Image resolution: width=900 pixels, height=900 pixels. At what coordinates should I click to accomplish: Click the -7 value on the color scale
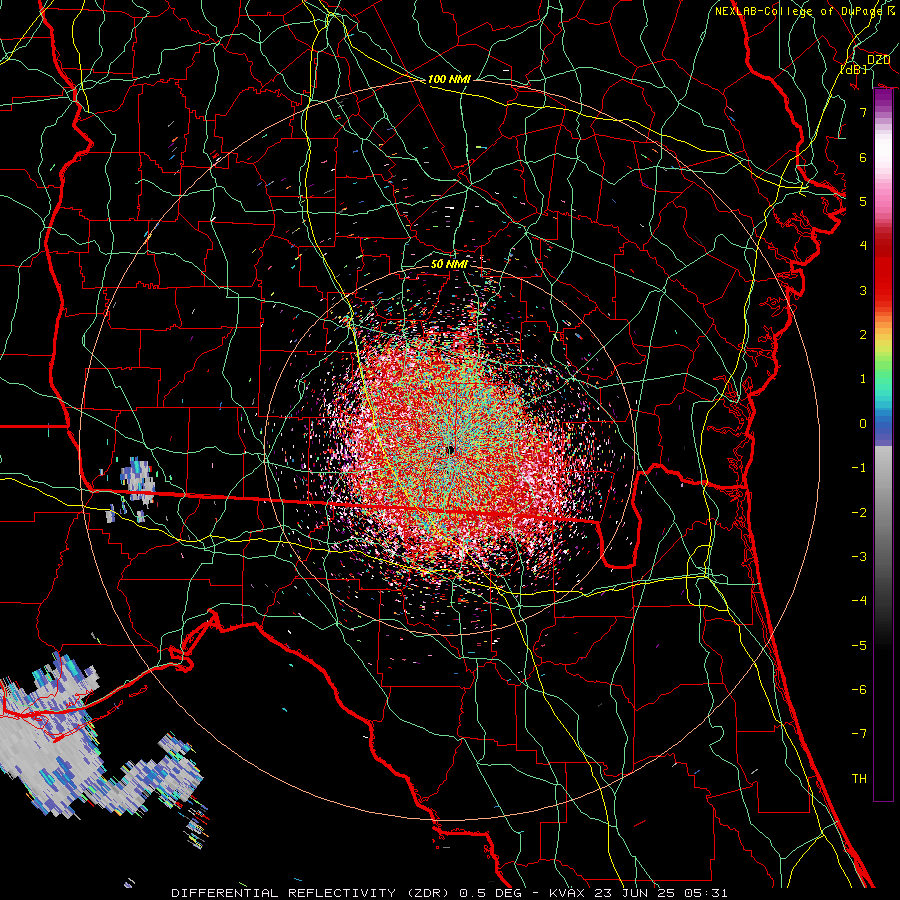point(859,734)
